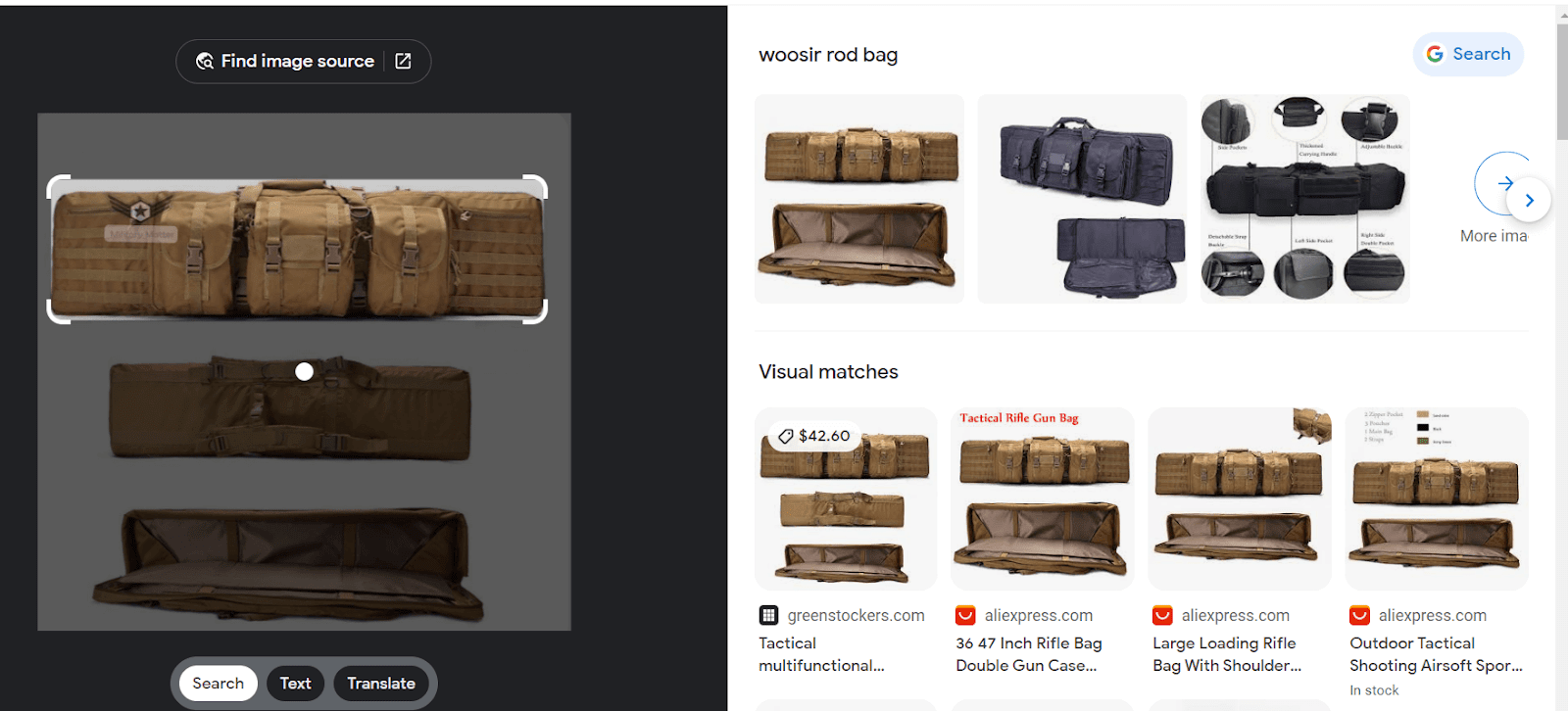Open the Large Loading Rifle Bag result
The height and width of the screenshot is (711, 1568).
coord(1227,654)
